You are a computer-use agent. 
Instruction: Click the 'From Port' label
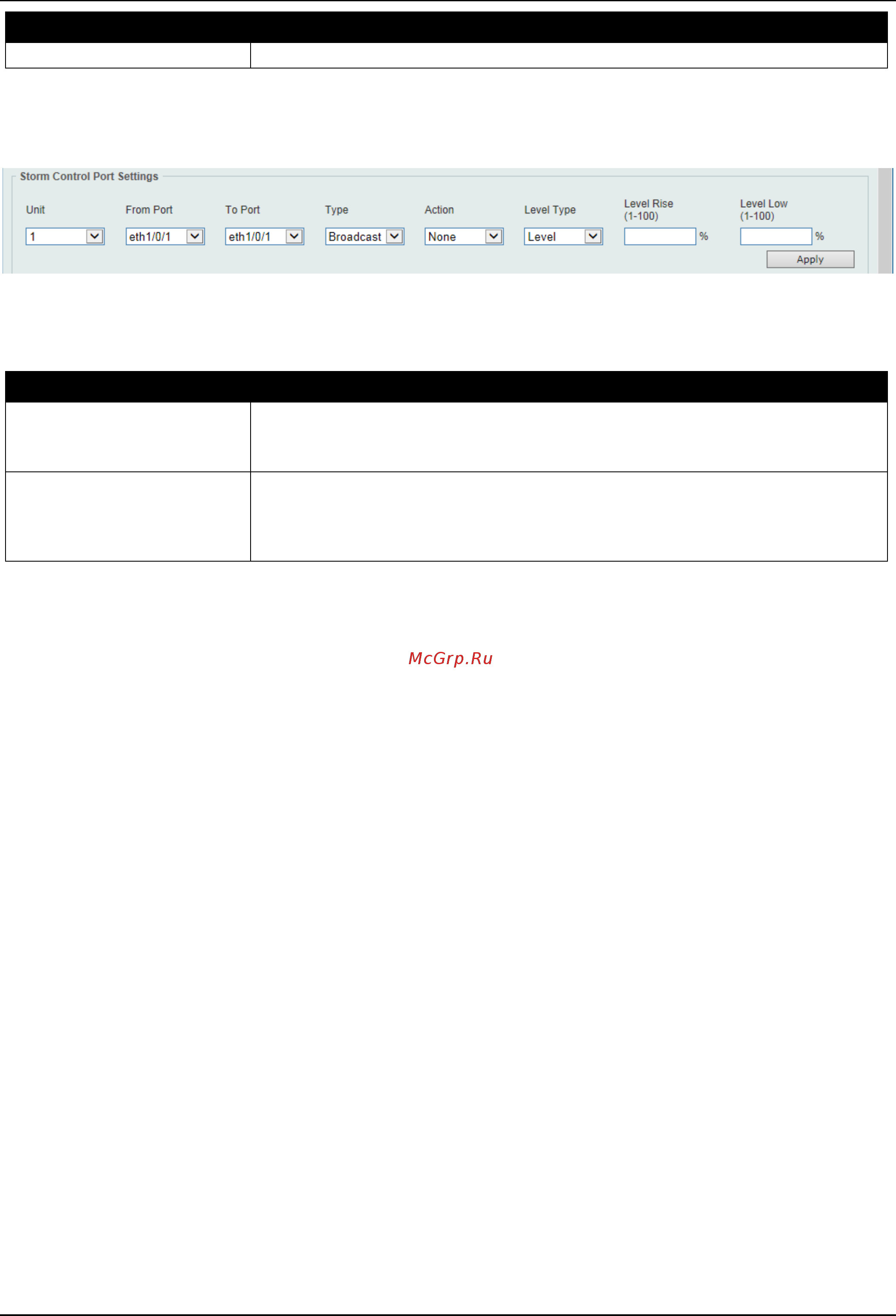point(149,209)
